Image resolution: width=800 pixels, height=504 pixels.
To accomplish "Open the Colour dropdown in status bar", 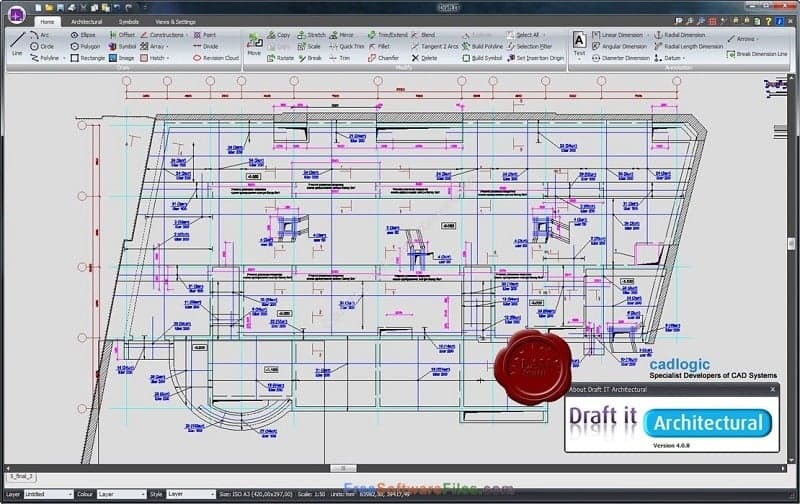I will tap(144, 494).
